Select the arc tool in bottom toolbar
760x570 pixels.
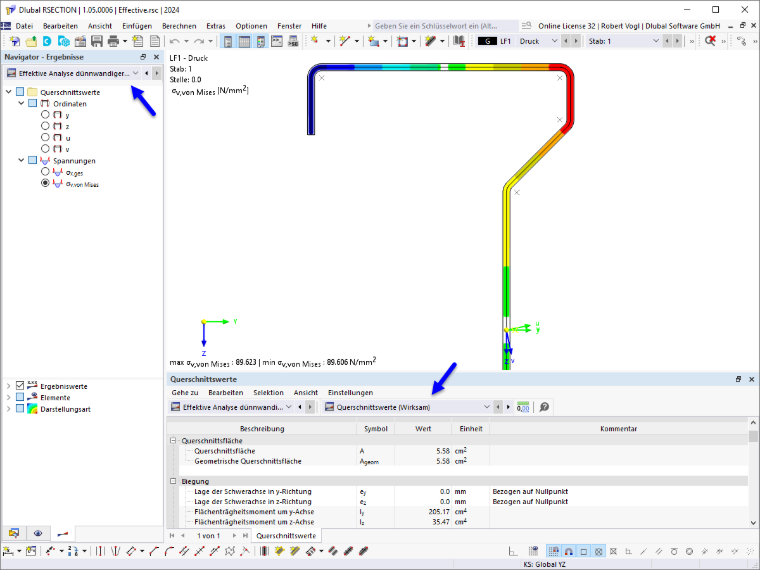169,551
